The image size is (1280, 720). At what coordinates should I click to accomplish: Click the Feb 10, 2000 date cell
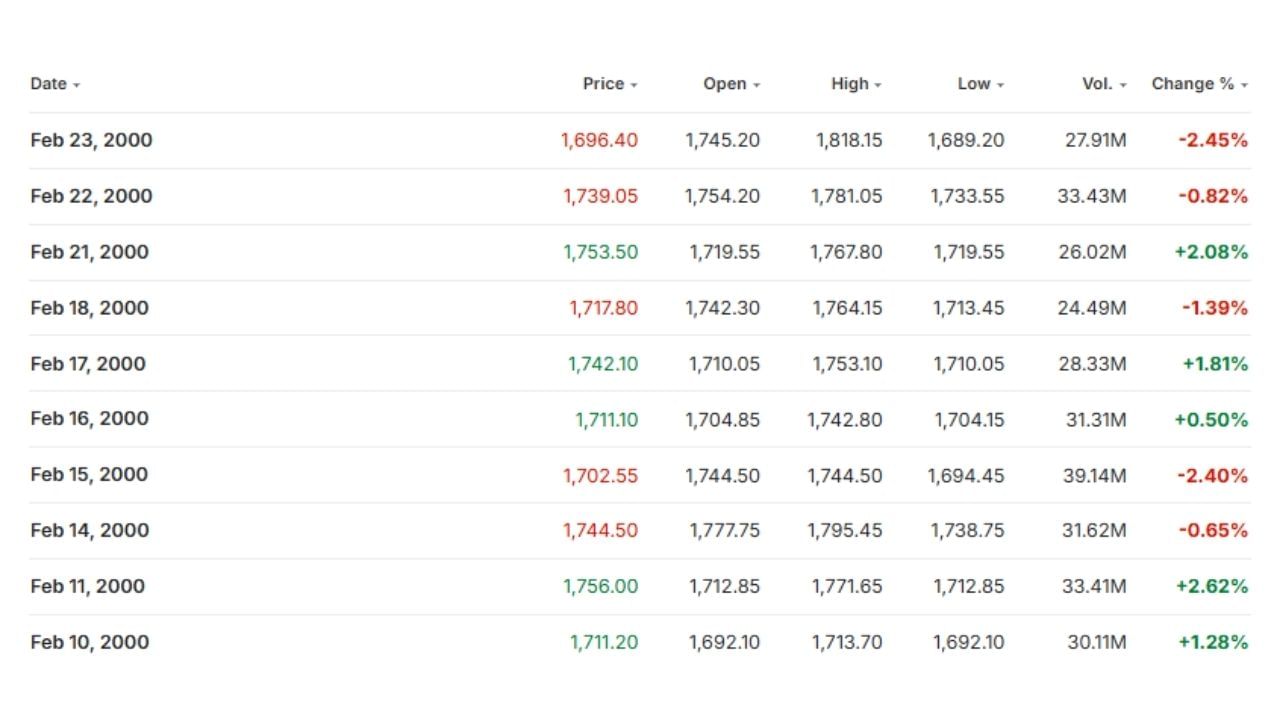click(x=90, y=642)
